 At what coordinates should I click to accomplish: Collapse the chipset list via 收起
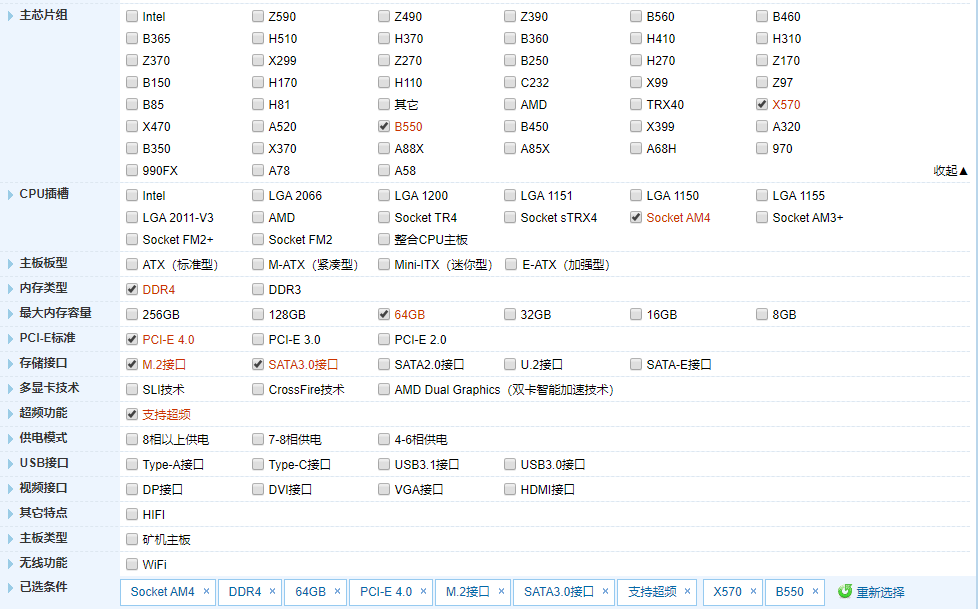tap(949, 170)
